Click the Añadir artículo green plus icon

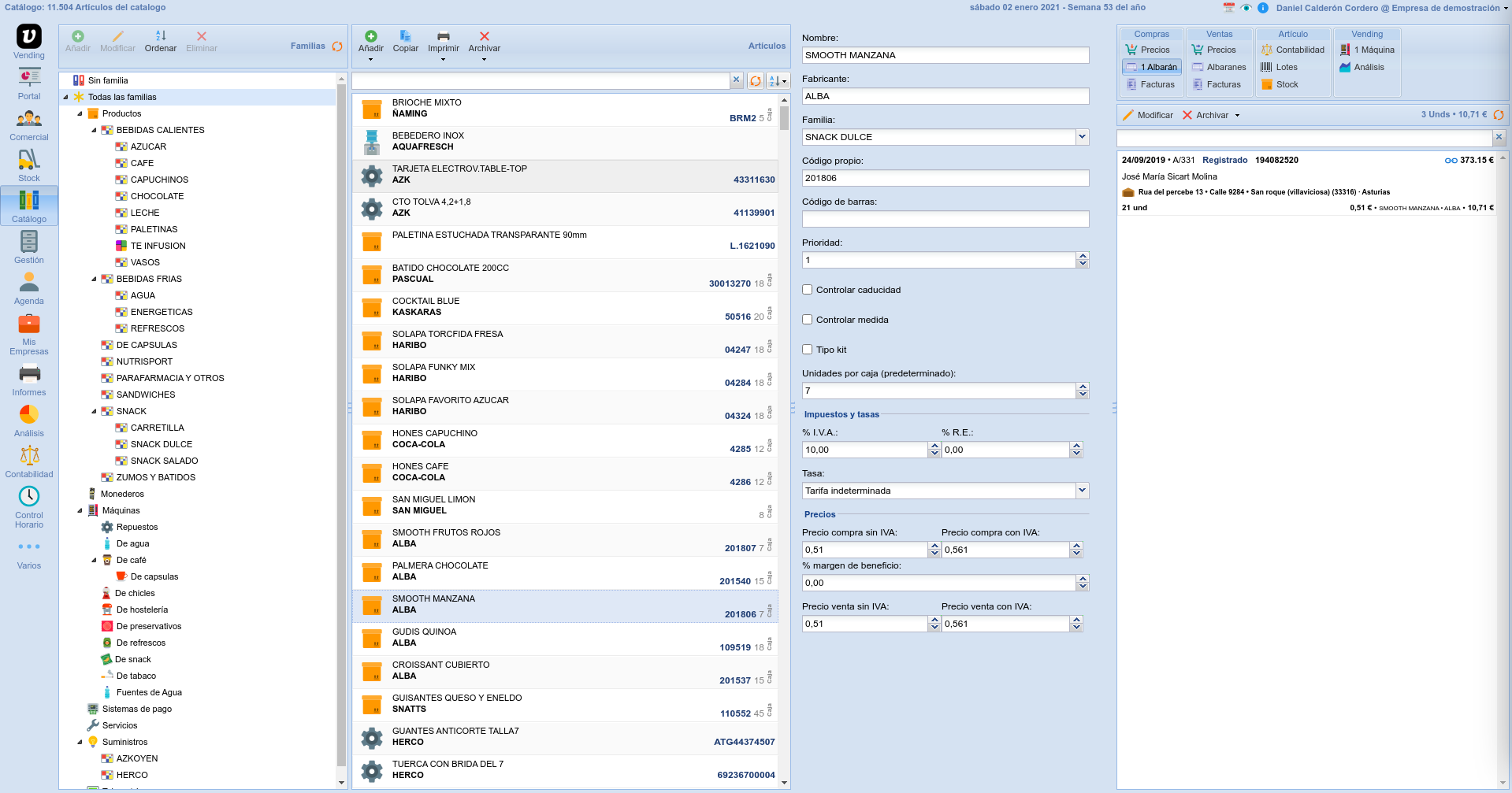(x=371, y=37)
